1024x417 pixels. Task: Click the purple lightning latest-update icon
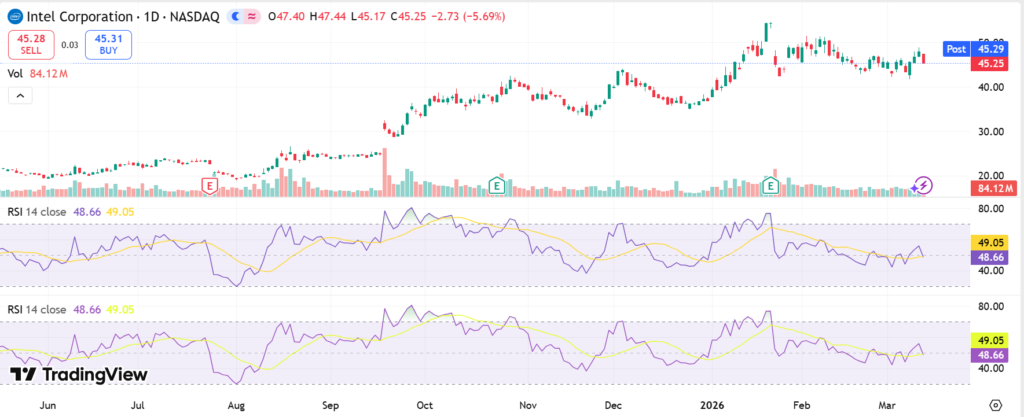pyautogui.click(x=924, y=186)
